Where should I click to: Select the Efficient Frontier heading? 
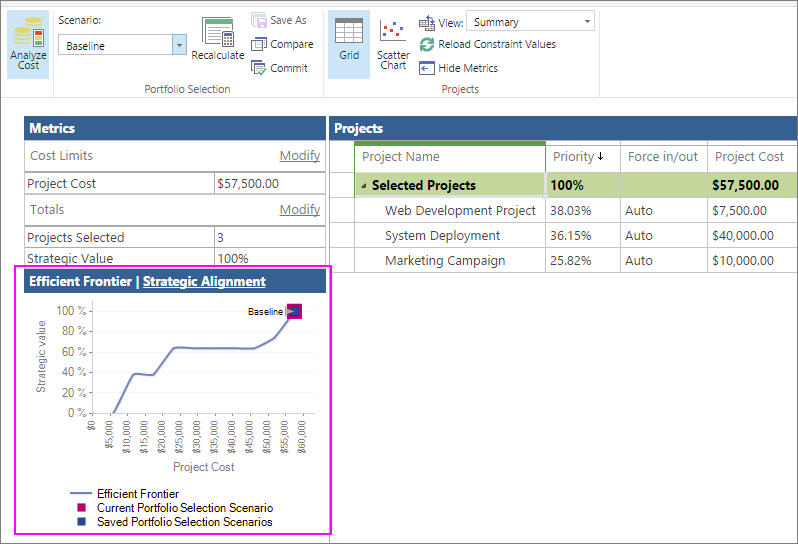80,281
